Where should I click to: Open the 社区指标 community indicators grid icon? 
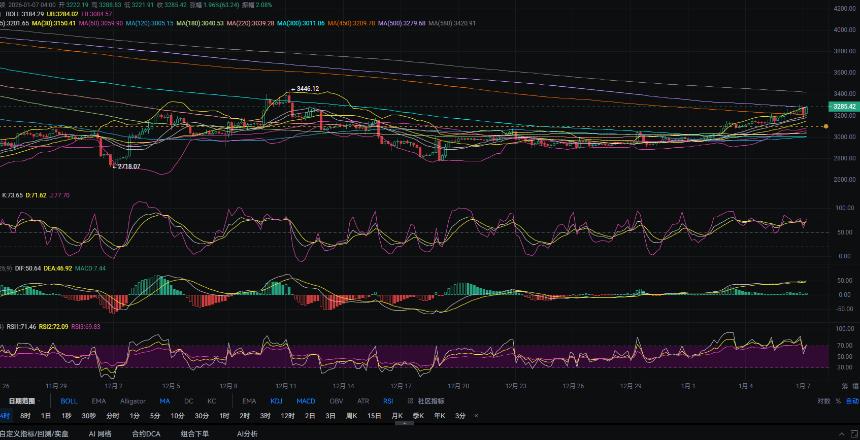(x=410, y=401)
